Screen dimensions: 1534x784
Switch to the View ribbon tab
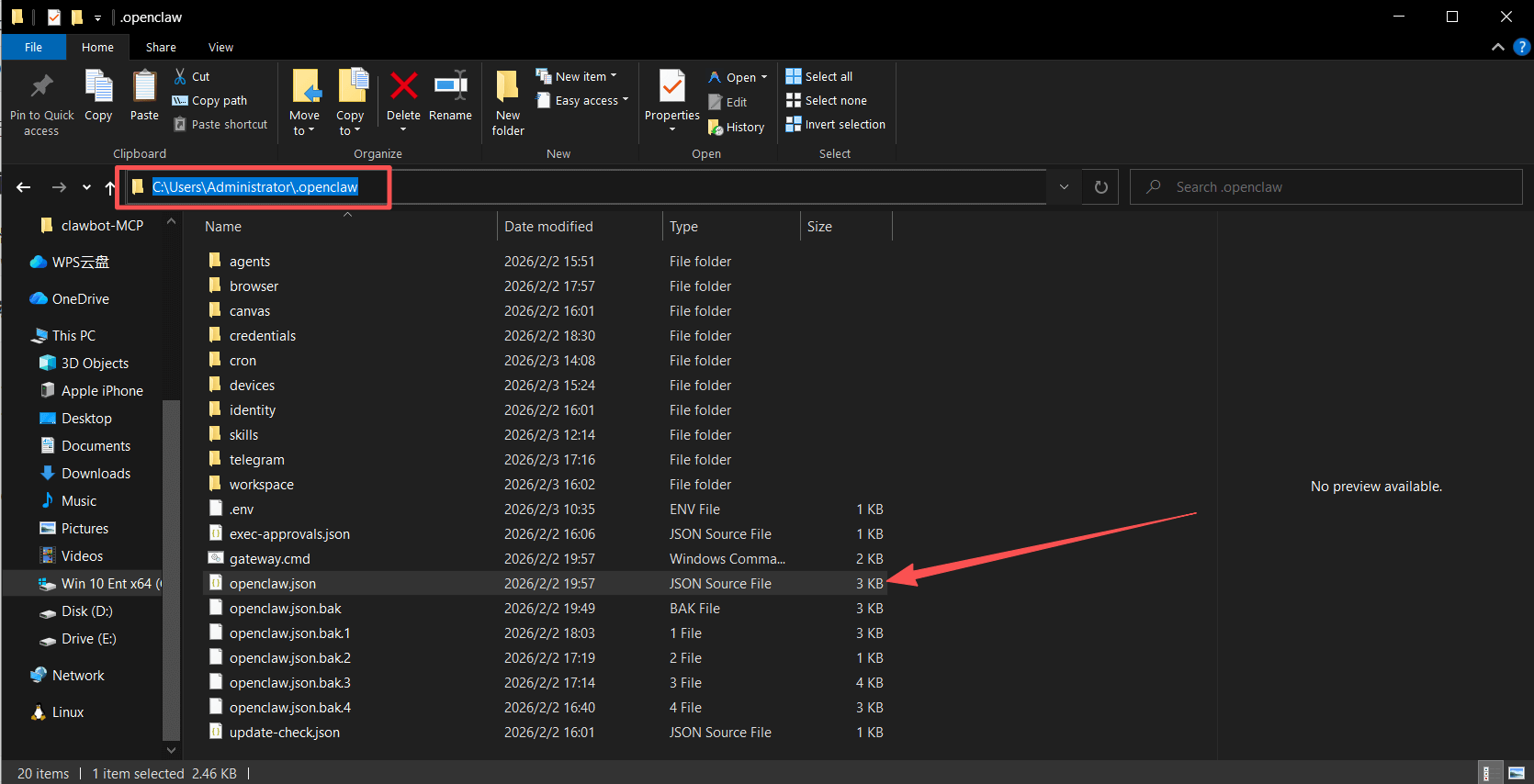(x=220, y=48)
